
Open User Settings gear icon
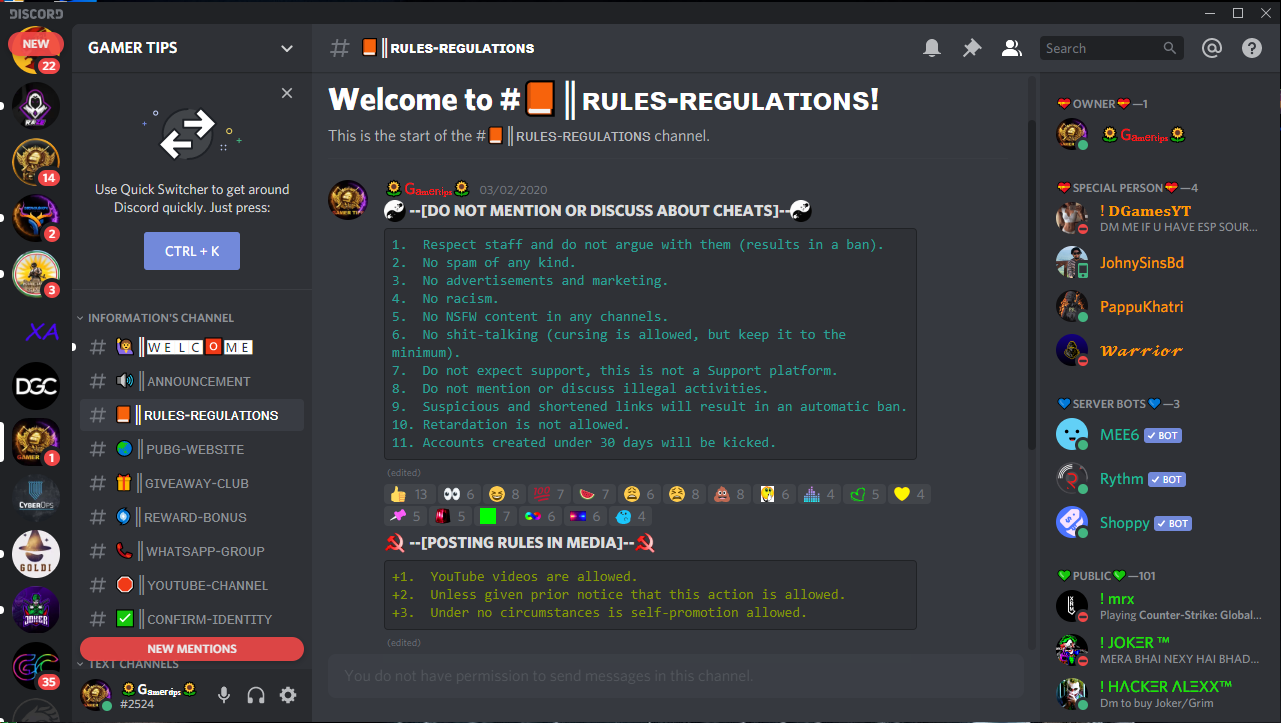pos(288,695)
